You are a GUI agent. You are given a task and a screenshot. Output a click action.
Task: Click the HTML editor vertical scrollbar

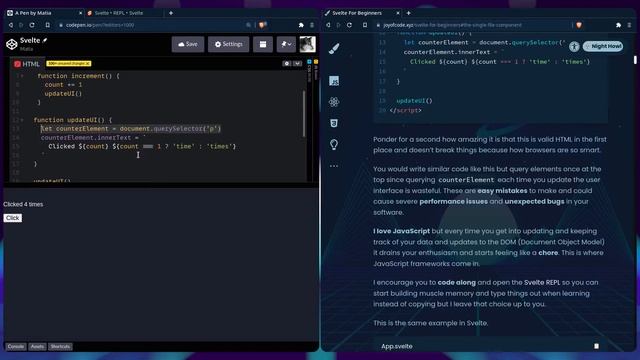coord(304,113)
